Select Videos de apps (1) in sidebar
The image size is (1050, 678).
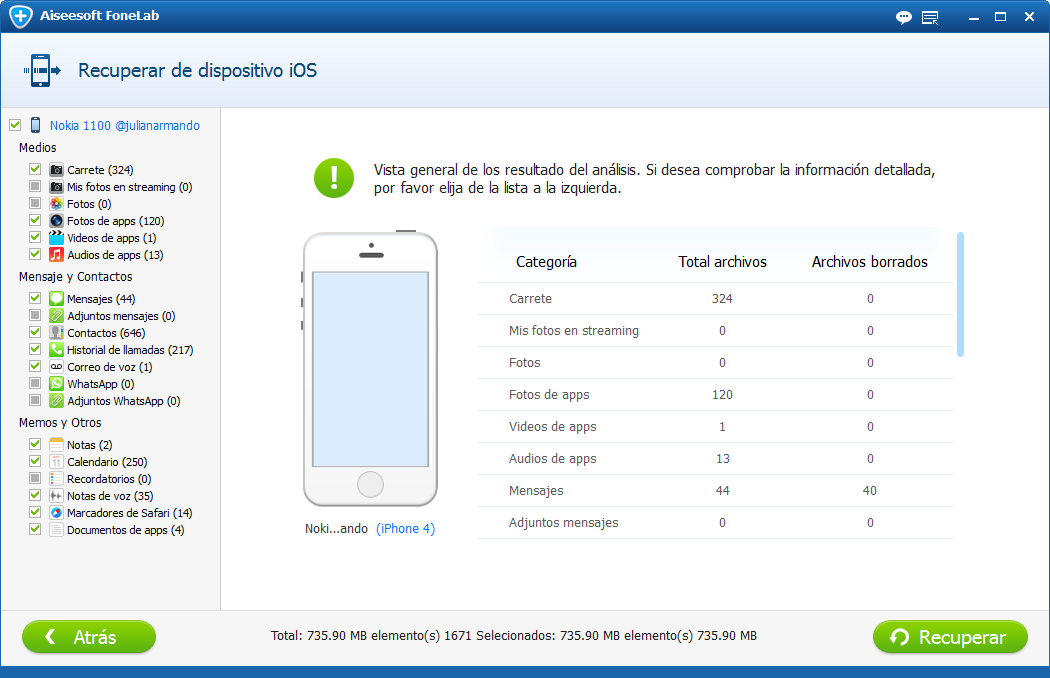(111, 238)
